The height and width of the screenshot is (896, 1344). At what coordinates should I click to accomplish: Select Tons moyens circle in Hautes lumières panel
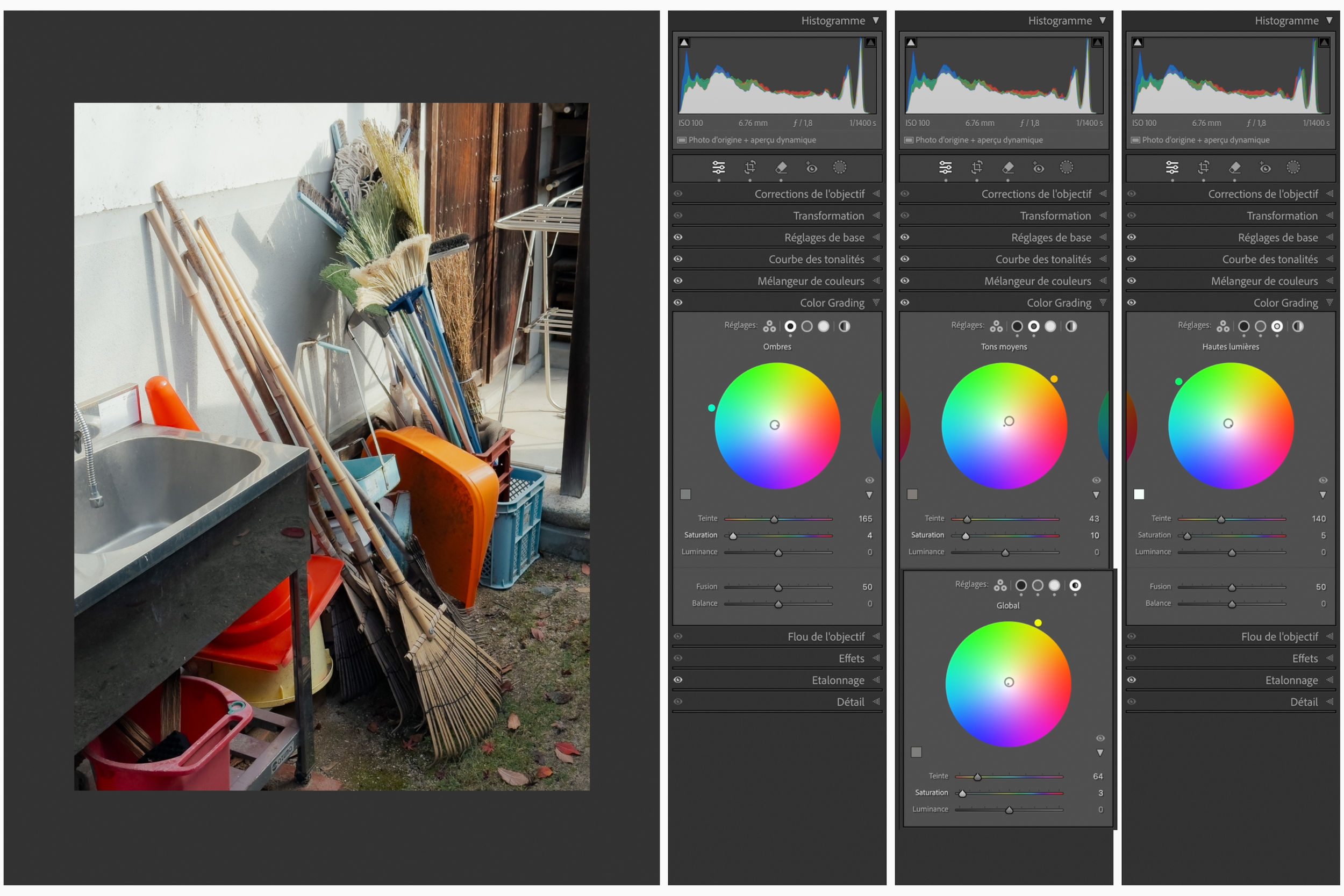point(1260,326)
